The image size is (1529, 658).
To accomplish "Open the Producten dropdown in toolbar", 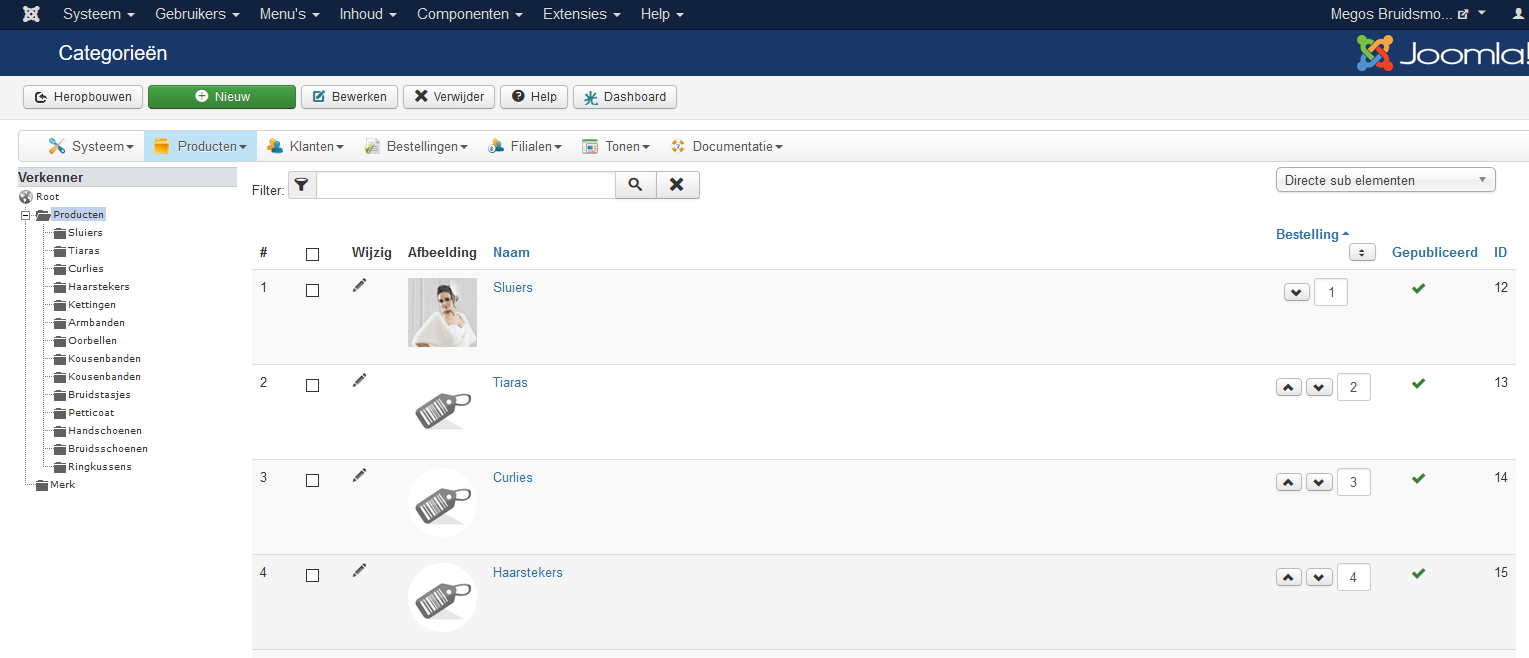I will pos(200,146).
